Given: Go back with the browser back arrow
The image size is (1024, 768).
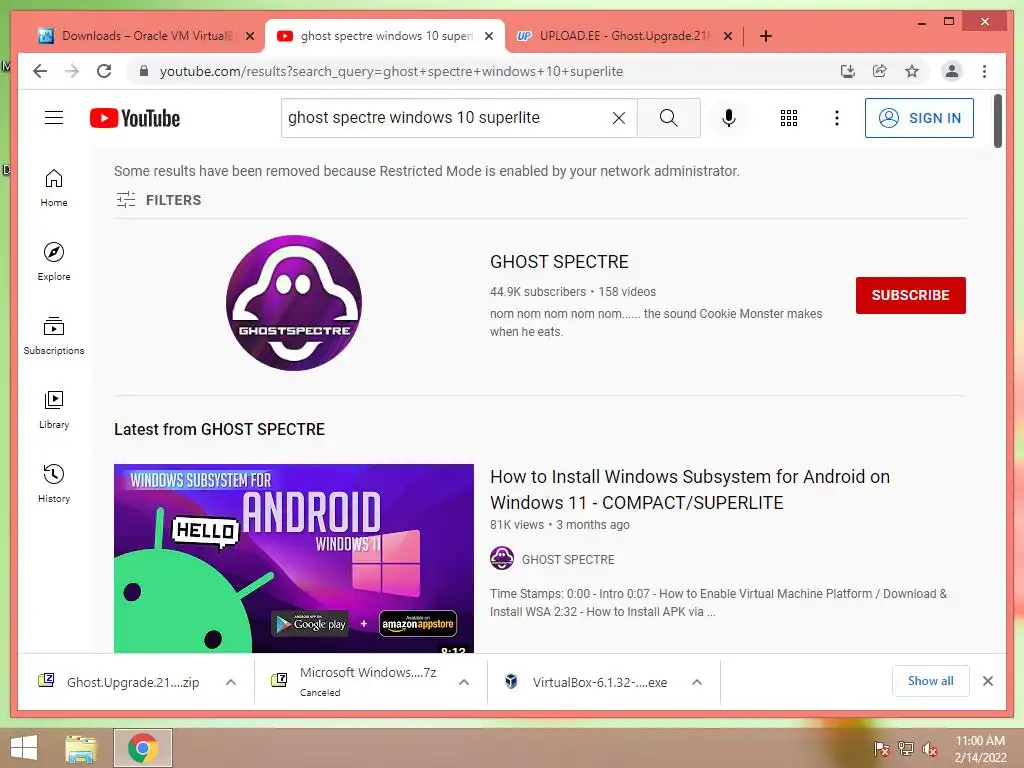Looking at the screenshot, I should pyautogui.click(x=40, y=71).
